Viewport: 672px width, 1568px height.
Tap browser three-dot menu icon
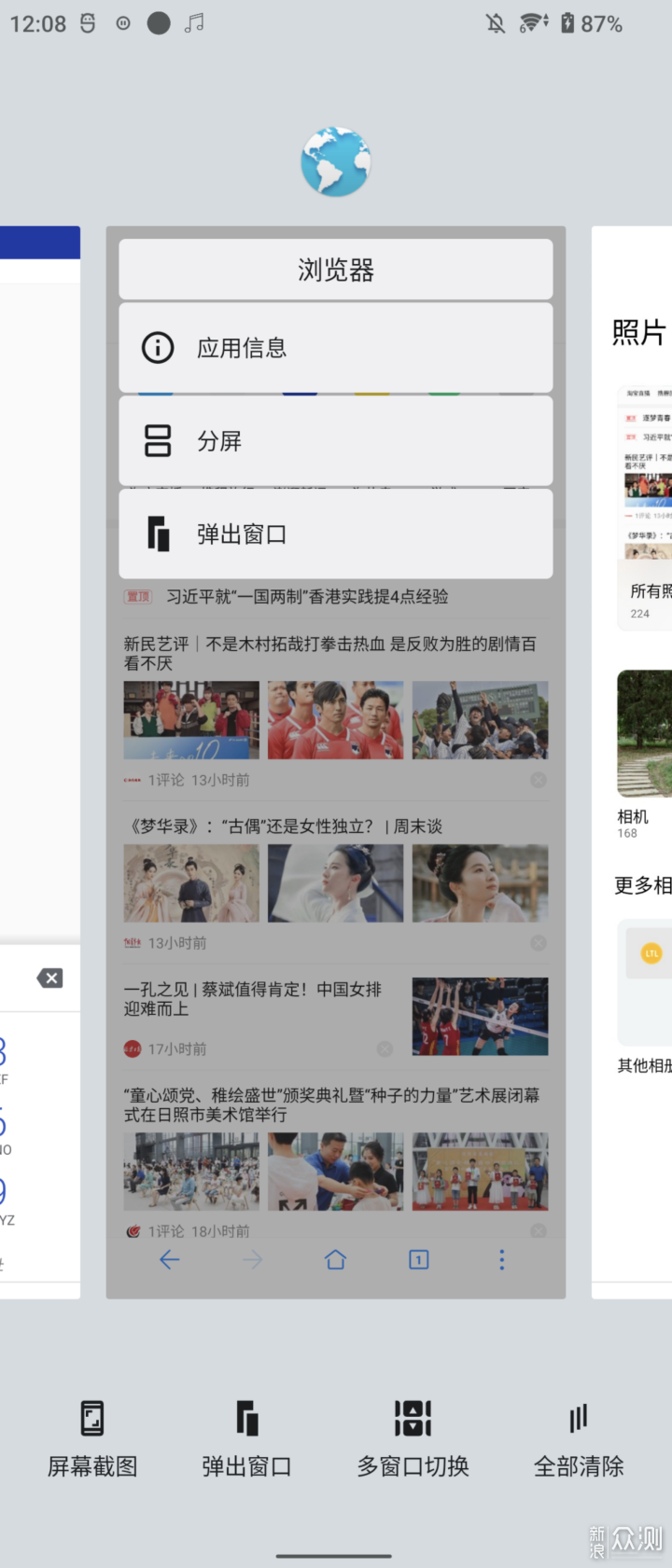502,1260
